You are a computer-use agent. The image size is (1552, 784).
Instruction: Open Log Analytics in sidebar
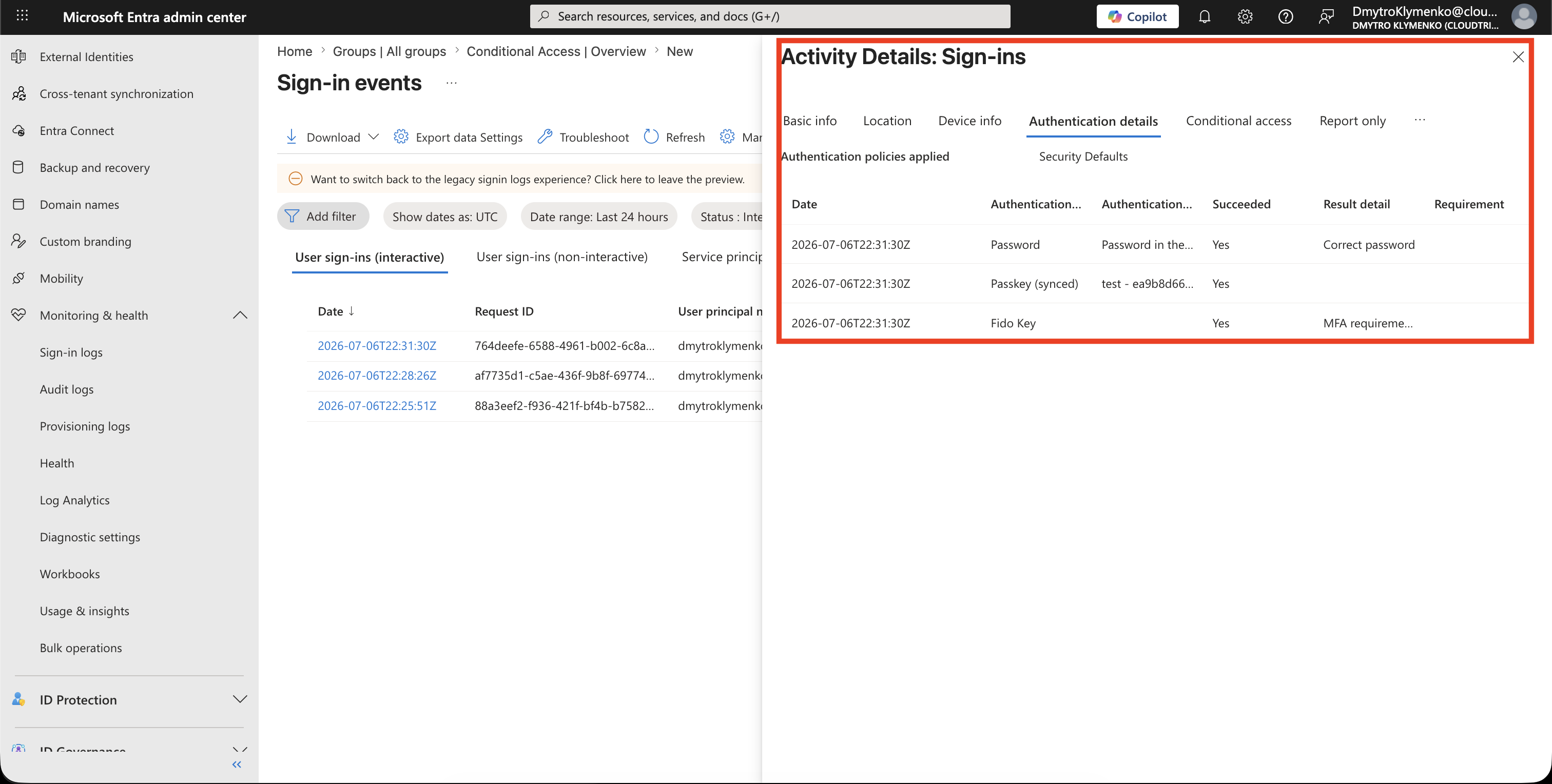75,500
